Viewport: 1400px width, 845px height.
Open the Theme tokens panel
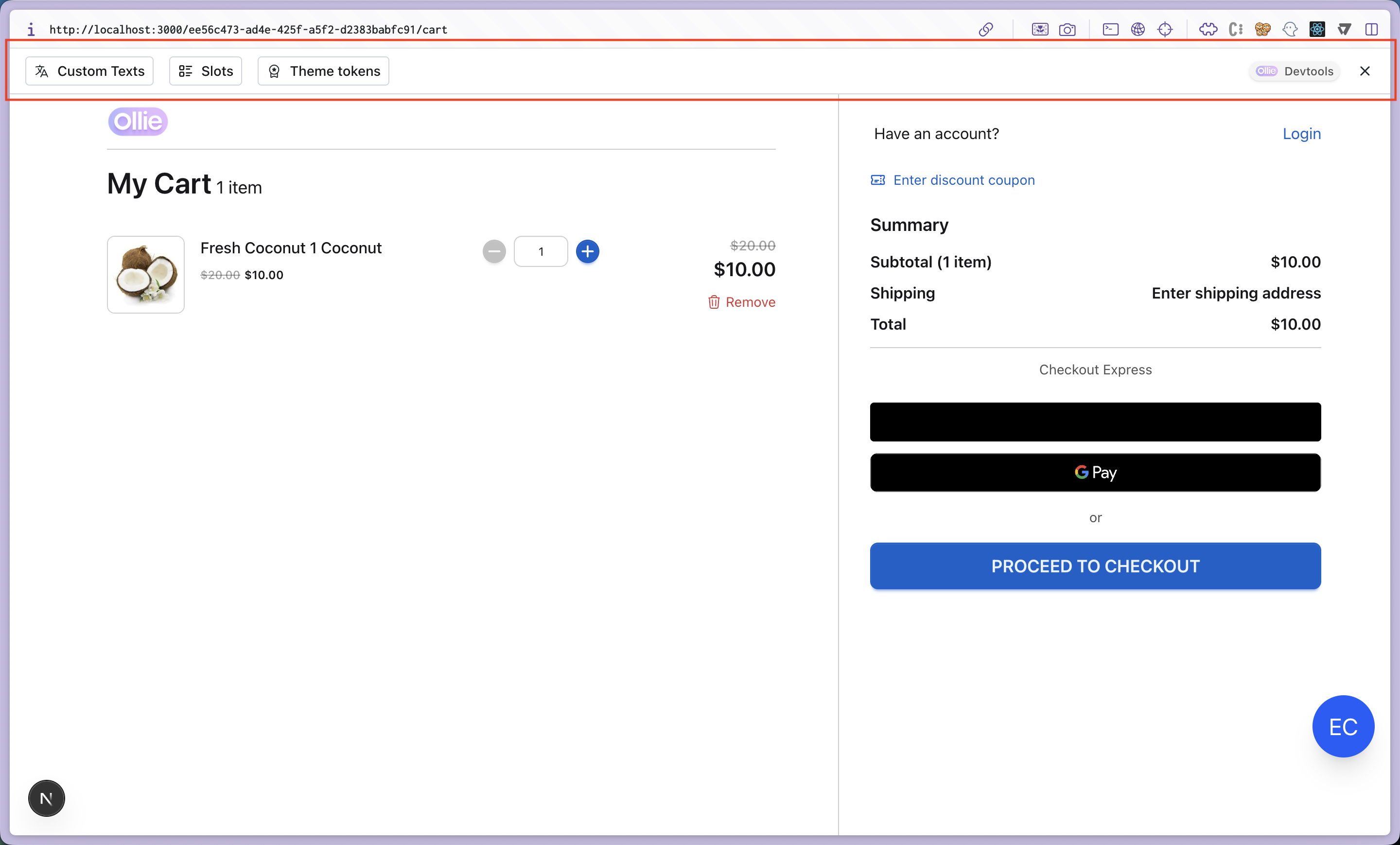pyautogui.click(x=323, y=71)
